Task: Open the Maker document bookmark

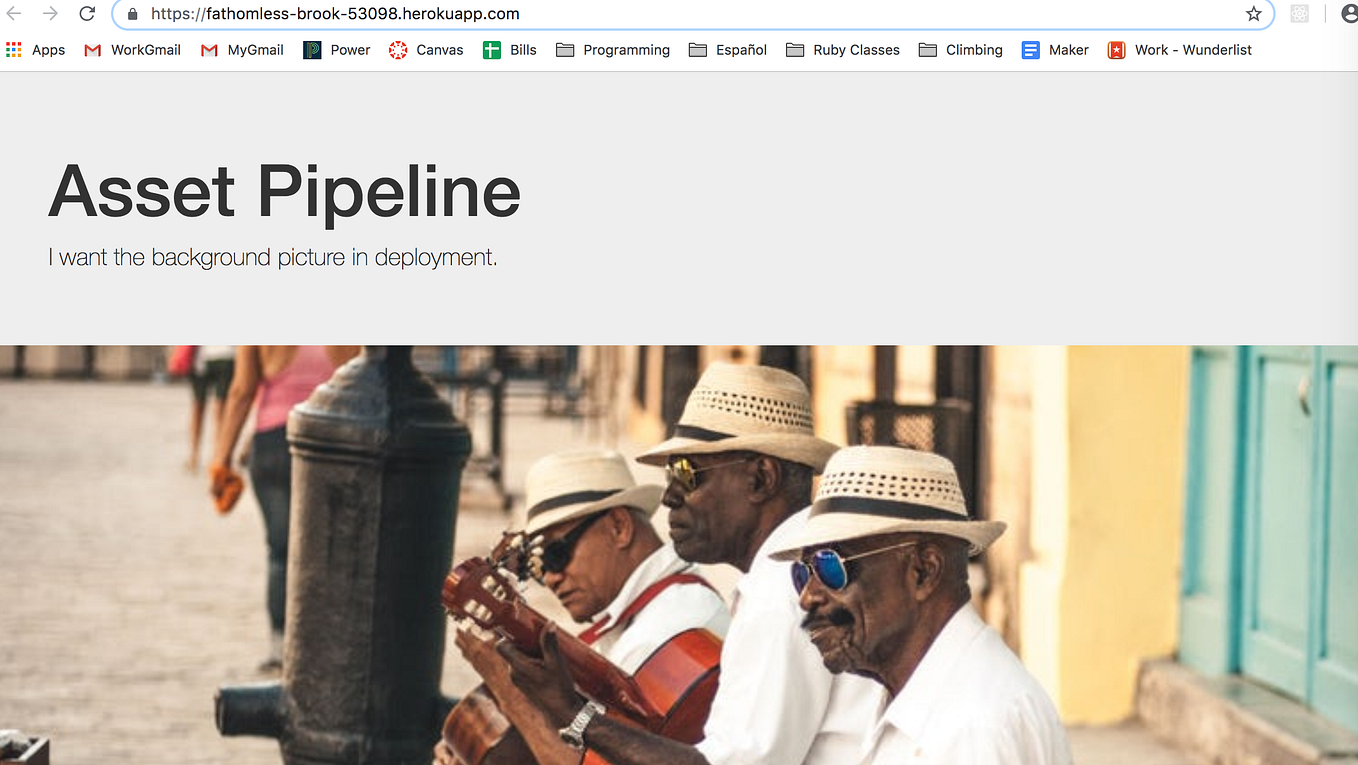Action: click(x=1055, y=50)
